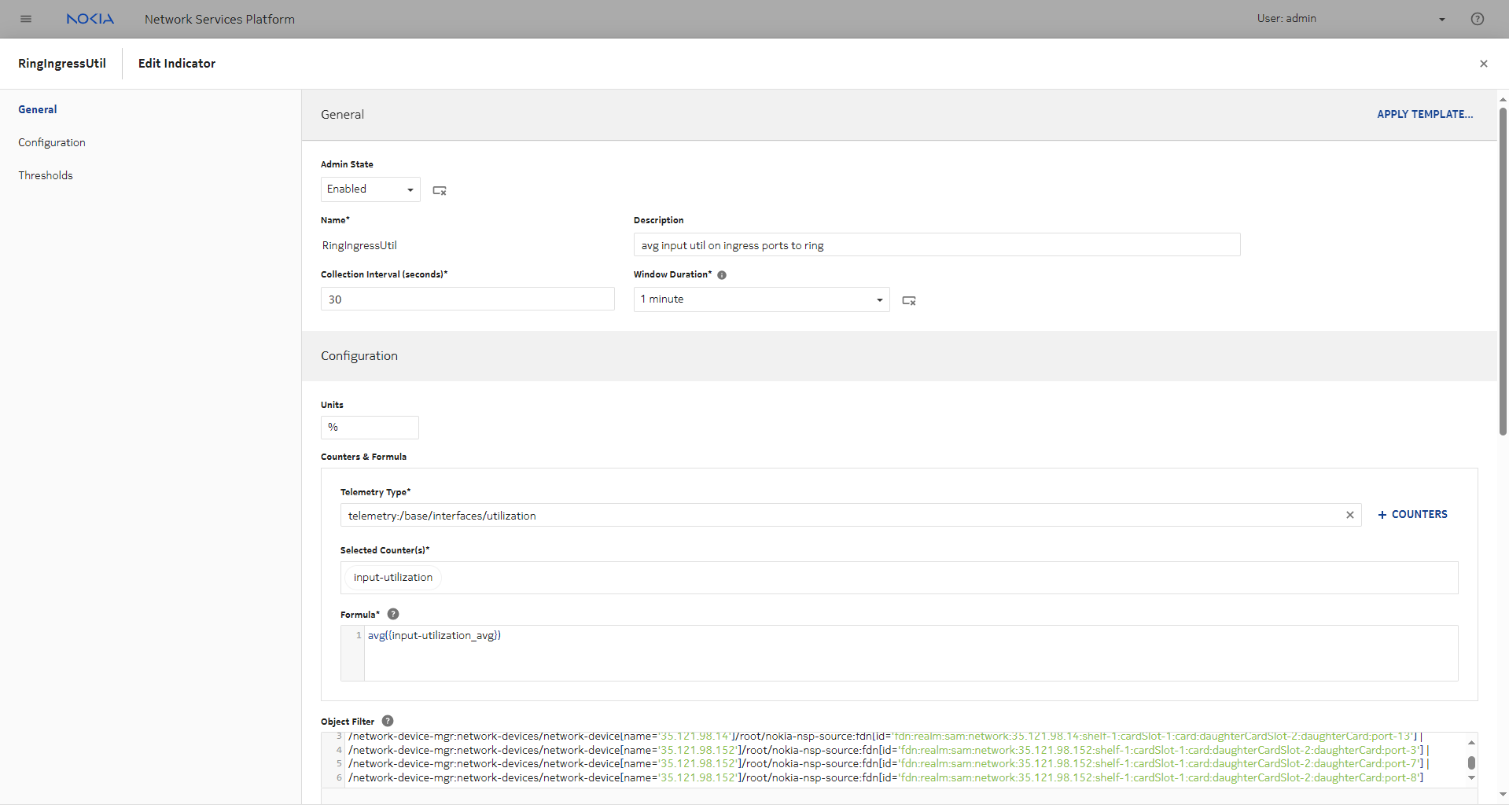Close the Edit Indicator panel
1509x812 pixels.
coord(1484,64)
